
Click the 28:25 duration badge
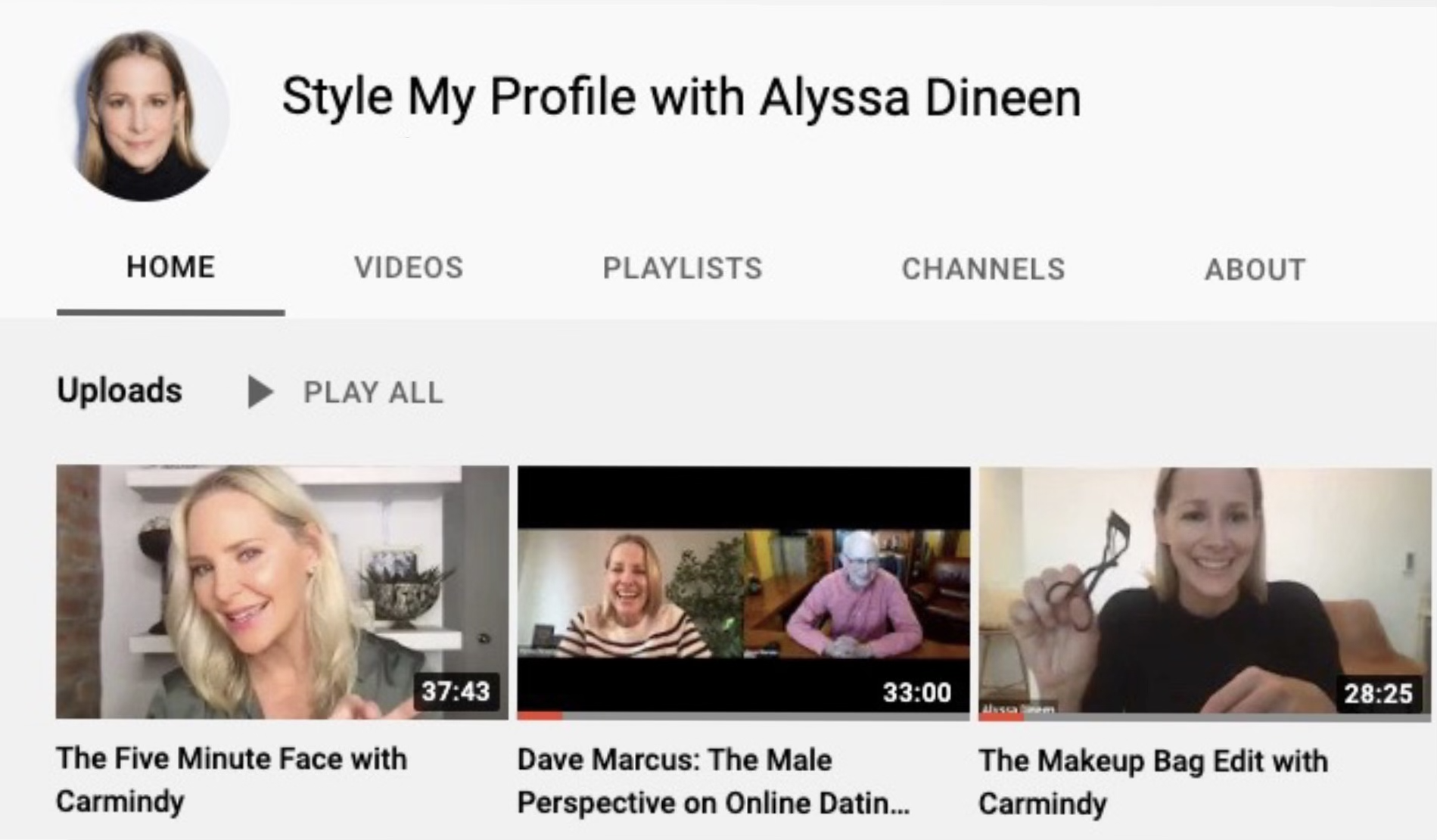(x=1377, y=692)
